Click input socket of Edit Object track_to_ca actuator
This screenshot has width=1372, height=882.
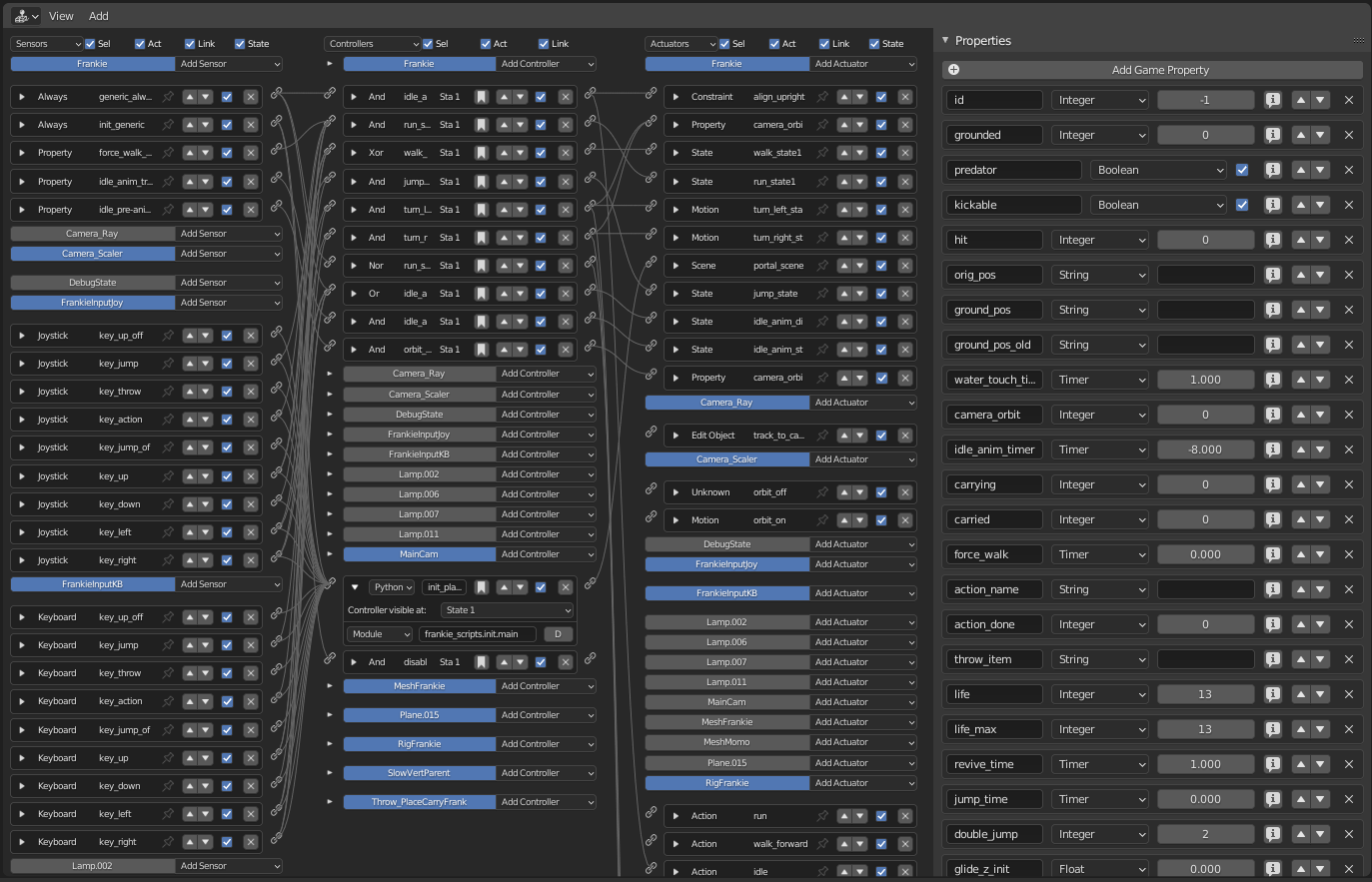coord(652,432)
